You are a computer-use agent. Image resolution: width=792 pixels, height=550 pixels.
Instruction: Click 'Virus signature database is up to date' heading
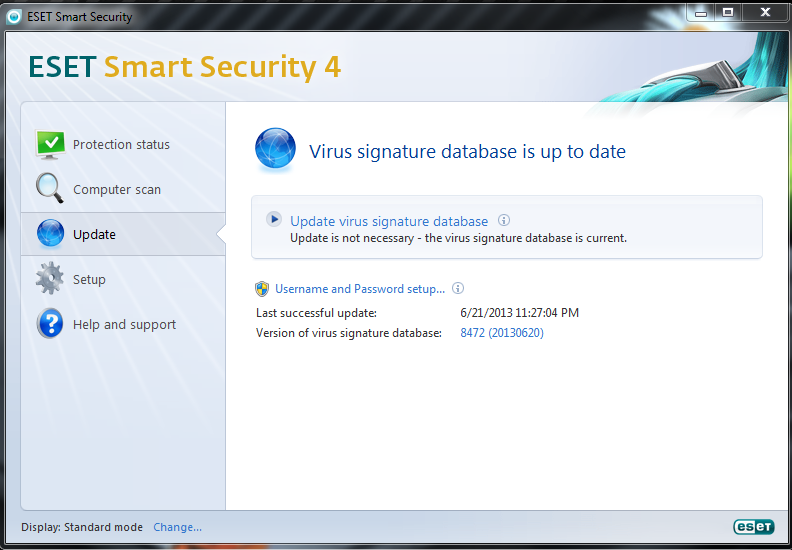click(x=467, y=152)
